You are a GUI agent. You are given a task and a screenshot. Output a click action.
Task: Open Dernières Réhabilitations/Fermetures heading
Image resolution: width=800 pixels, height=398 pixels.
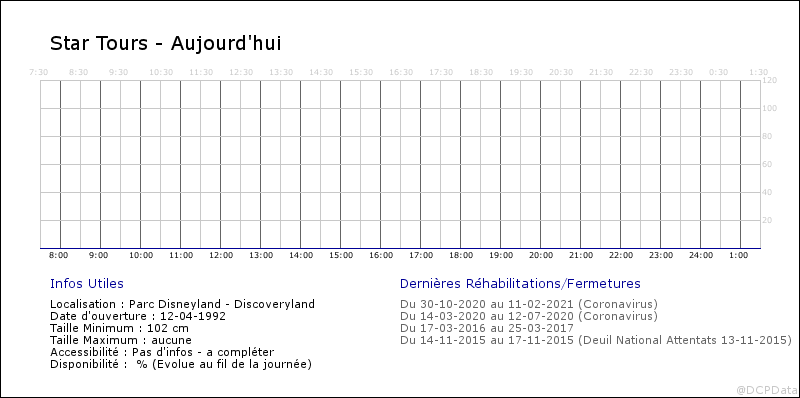pos(520,284)
